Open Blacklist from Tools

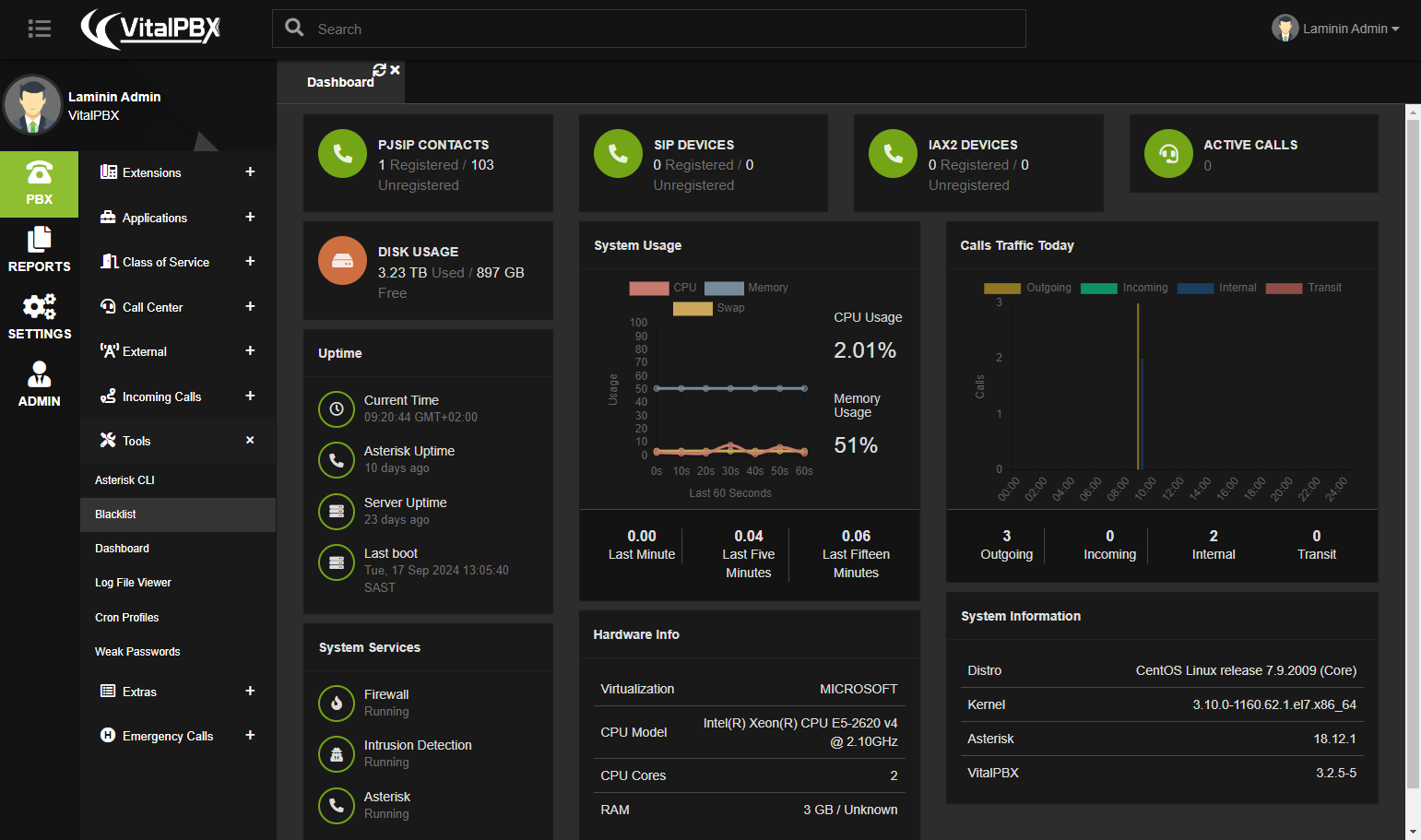tap(178, 515)
